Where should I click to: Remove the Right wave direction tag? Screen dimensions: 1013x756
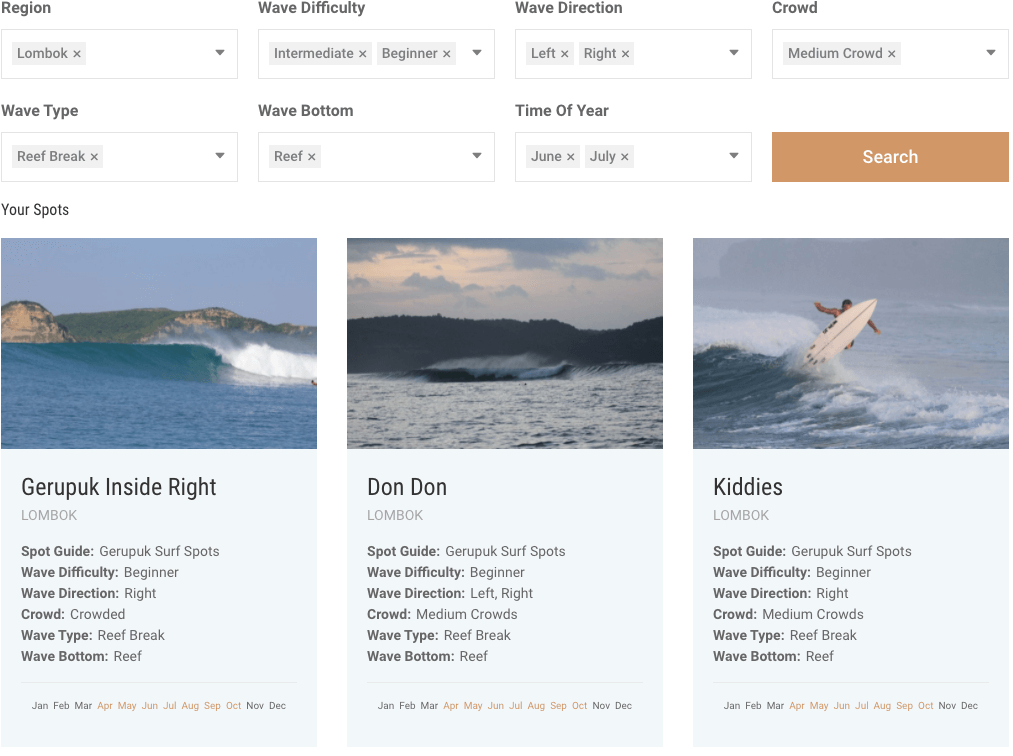pyautogui.click(x=626, y=54)
